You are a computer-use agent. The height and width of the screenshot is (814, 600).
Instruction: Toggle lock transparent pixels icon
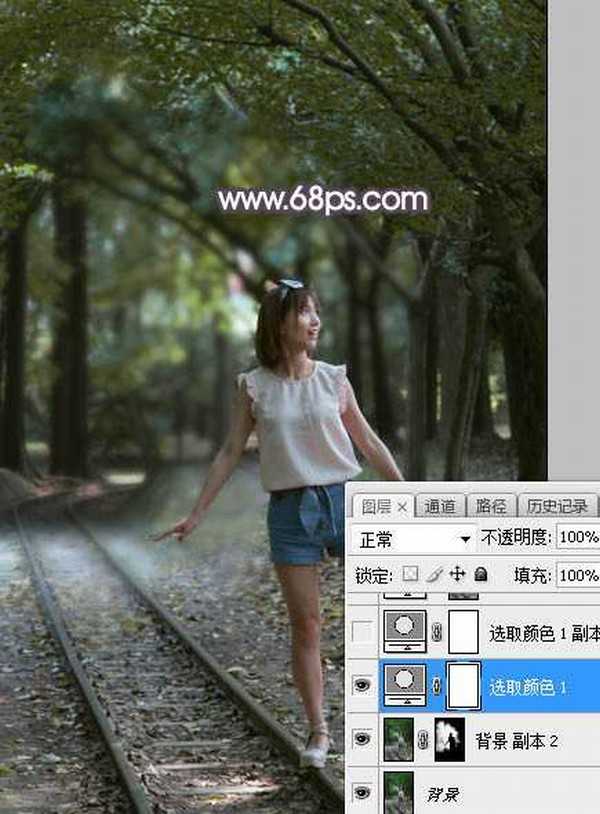(x=410, y=575)
